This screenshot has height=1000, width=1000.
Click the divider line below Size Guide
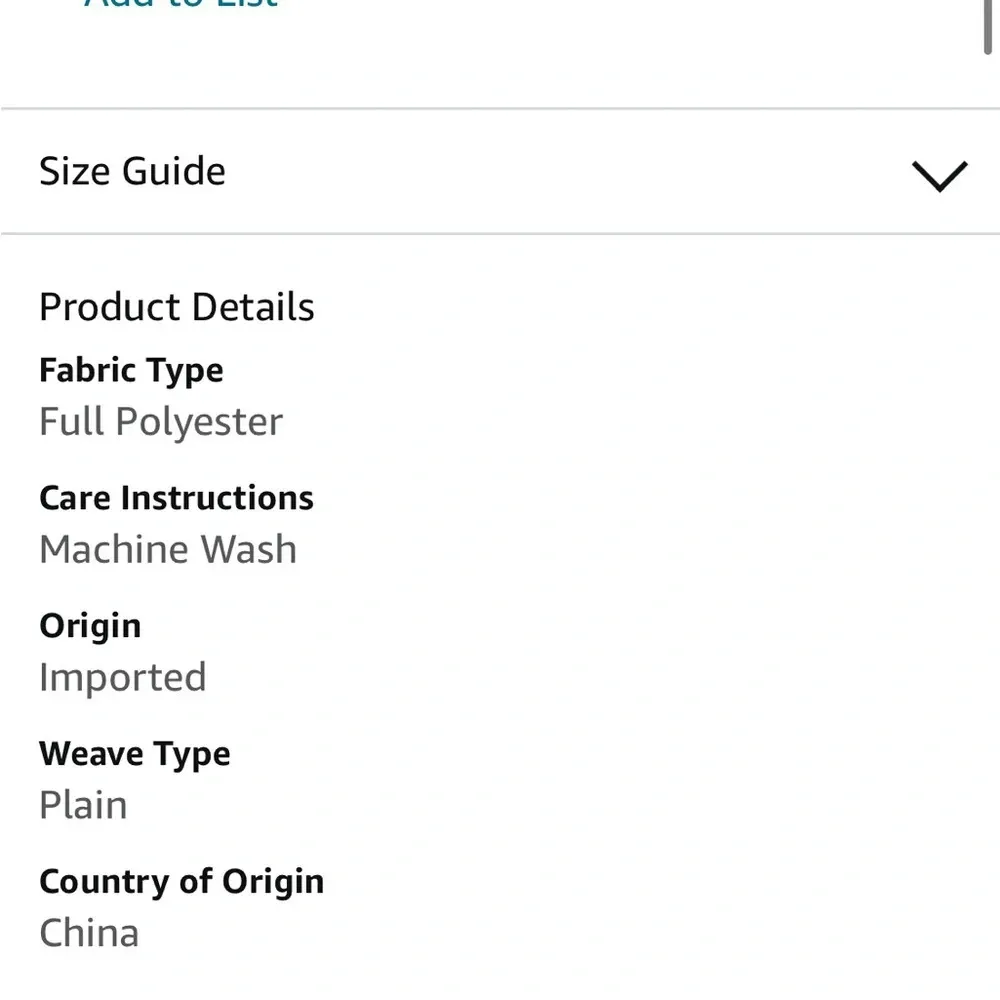tap(500, 234)
